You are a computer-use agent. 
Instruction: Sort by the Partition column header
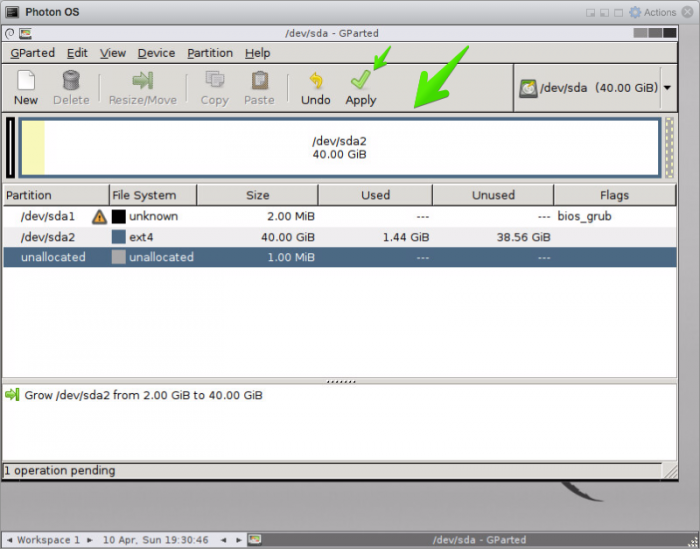click(56, 195)
